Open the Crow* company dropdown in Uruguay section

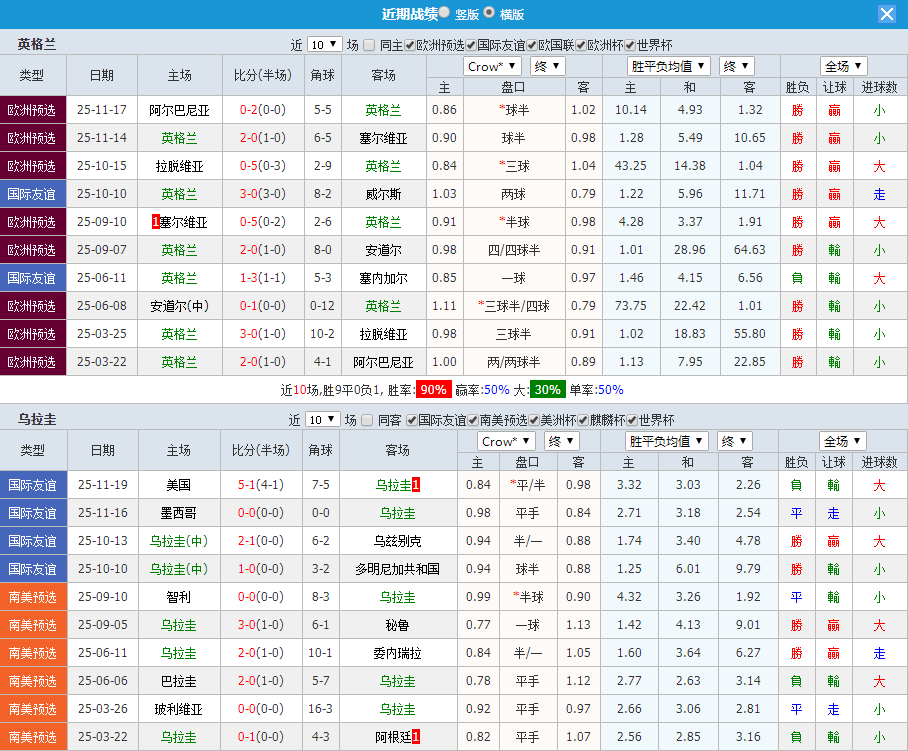[x=505, y=440]
